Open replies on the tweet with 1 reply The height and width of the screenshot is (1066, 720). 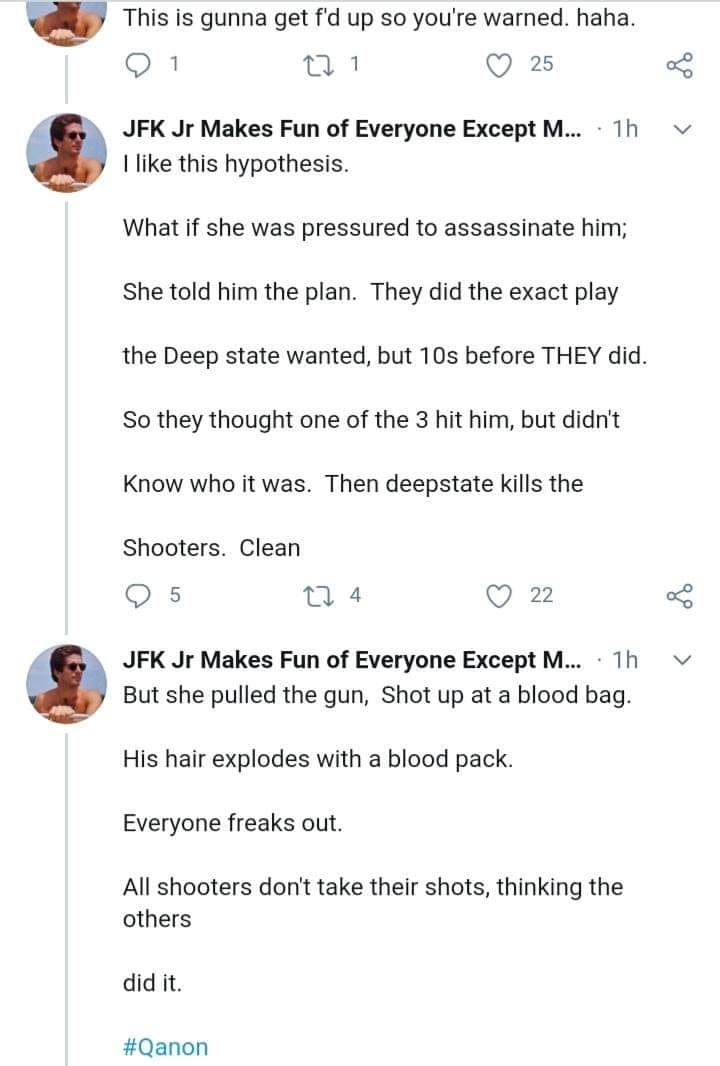[x=137, y=65]
